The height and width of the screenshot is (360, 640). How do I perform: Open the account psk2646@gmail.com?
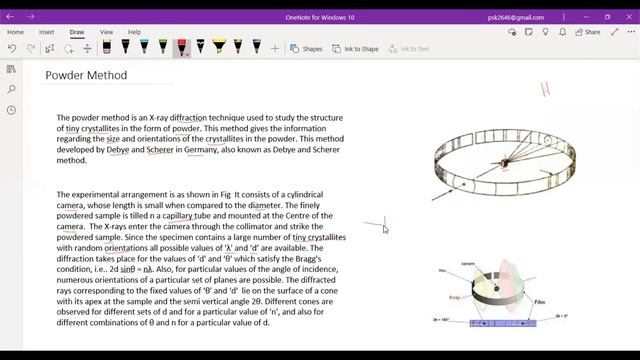pyautogui.click(x=516, y=17)
